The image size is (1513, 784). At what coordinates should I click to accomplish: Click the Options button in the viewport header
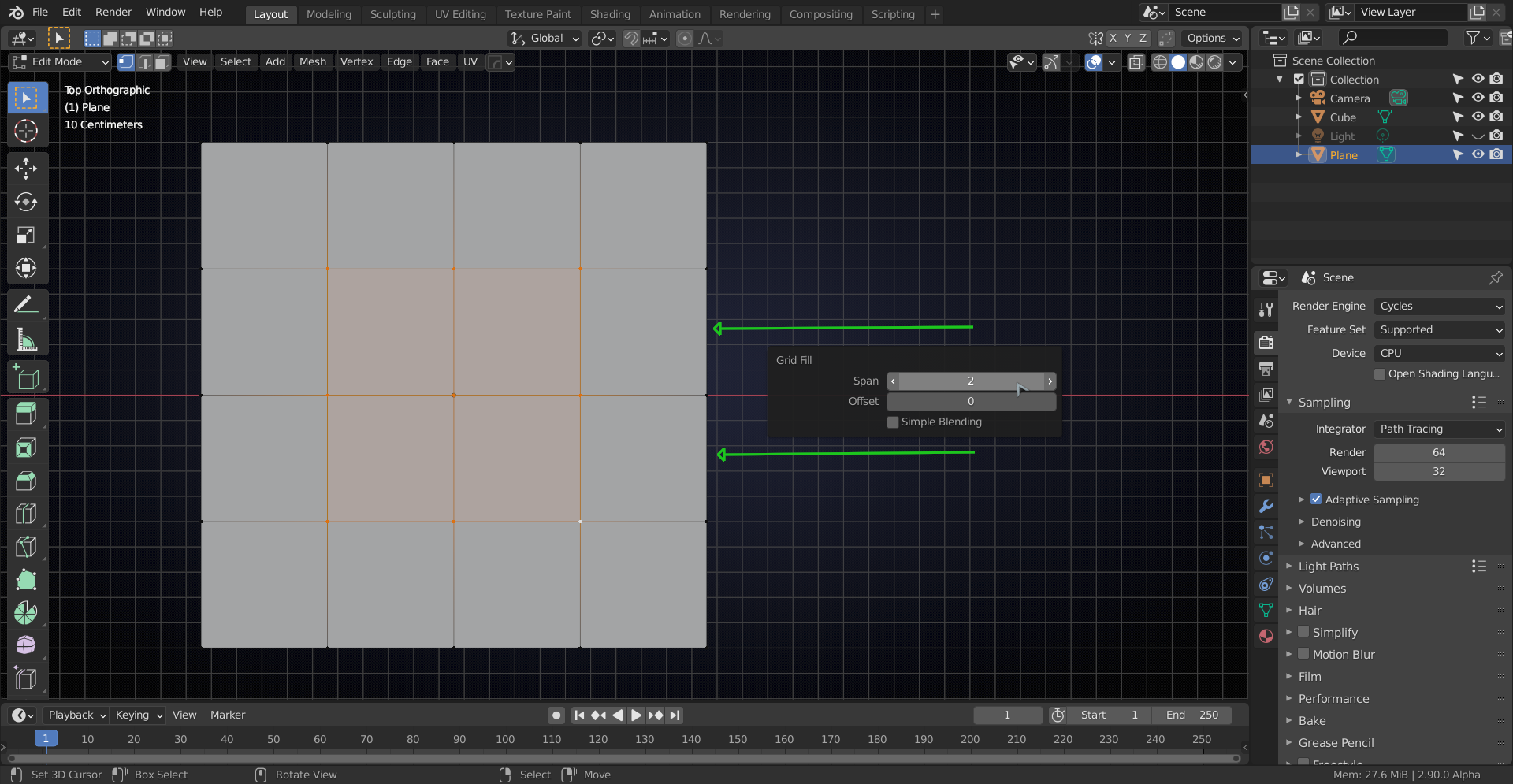[x=1212, y=38]
